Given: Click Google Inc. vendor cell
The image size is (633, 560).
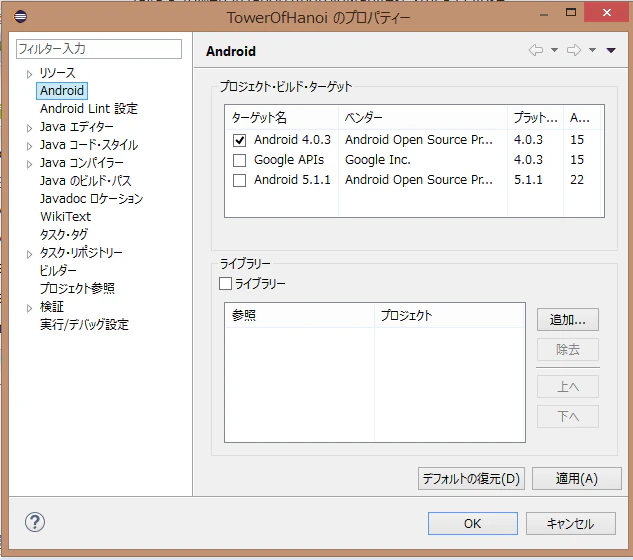Looking at the screenshot, I should [x=377, y=160].
